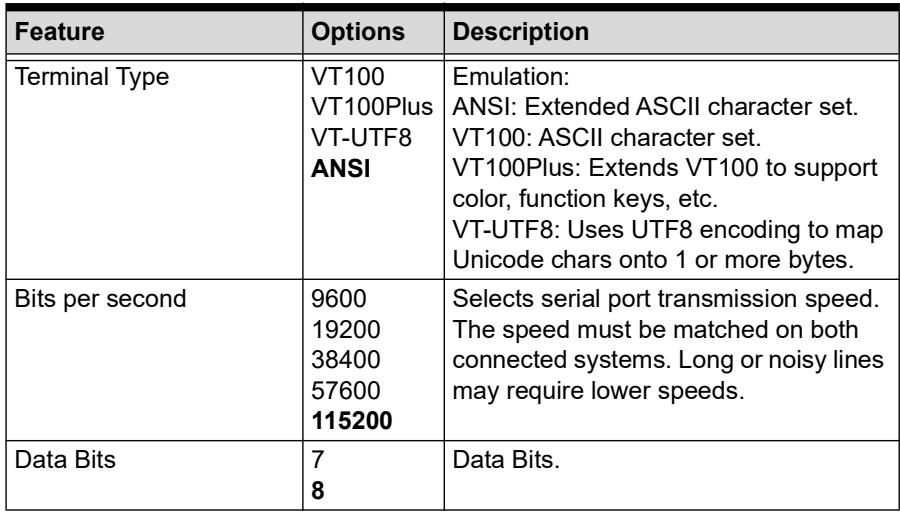
Task: Choose the 57600 speed option
Action: (346, 391)
